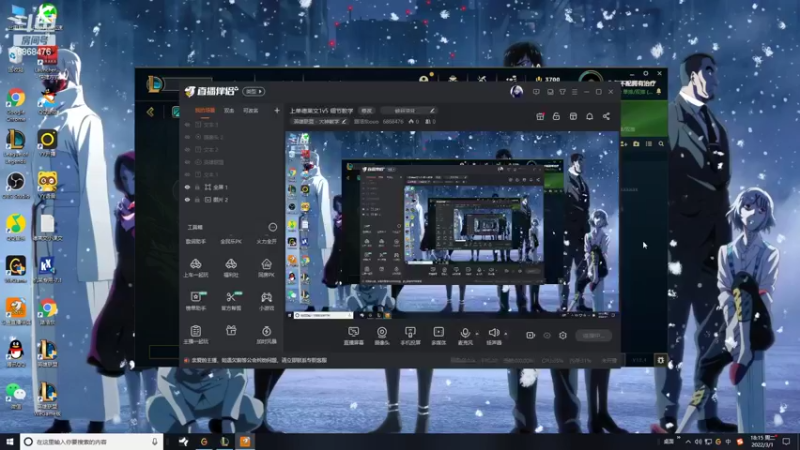Click the share icon in the stream header
Screen dimensions: 800x450
point(606,116)
